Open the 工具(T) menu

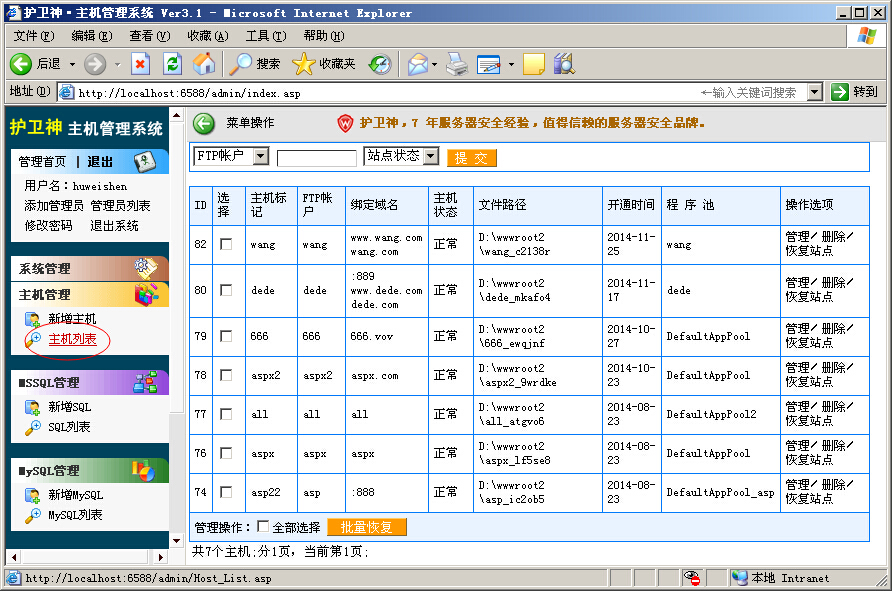265,36
